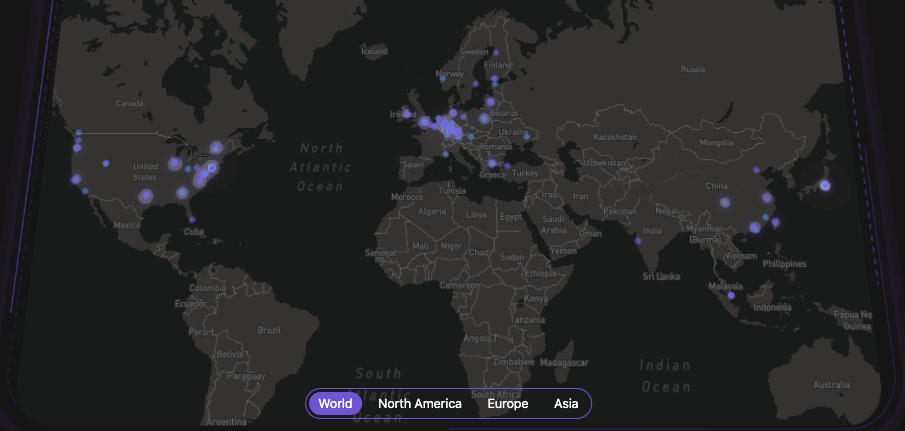Click the marker left of Turkey label
The width and height of the screenshot is (905, 431).
click(x=507, y=166)
